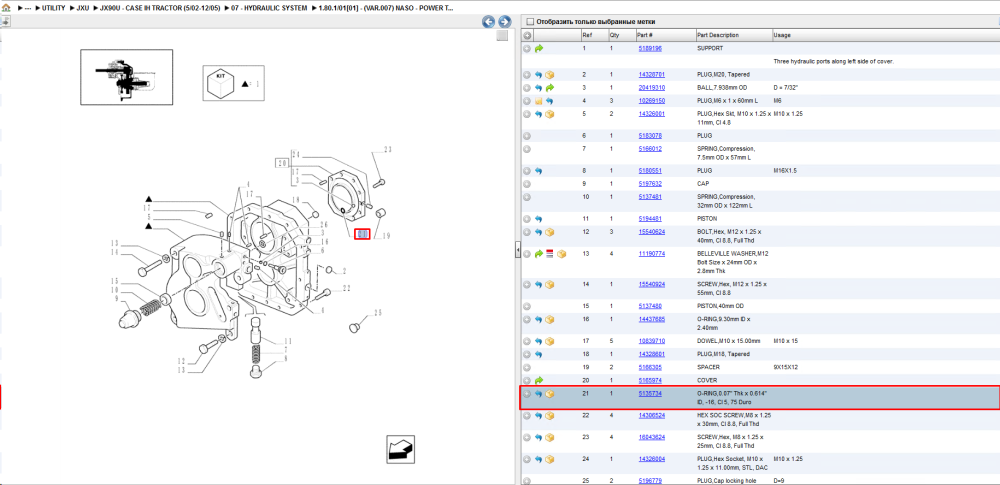Screen dimensions: 1000x485
Task: Toggle the mark circle for ref 21 O-RING
Action: point(527,394)
